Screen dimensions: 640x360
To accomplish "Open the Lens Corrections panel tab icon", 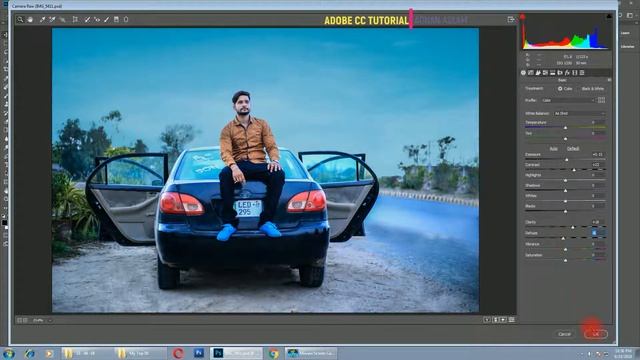I will point(560,73).
